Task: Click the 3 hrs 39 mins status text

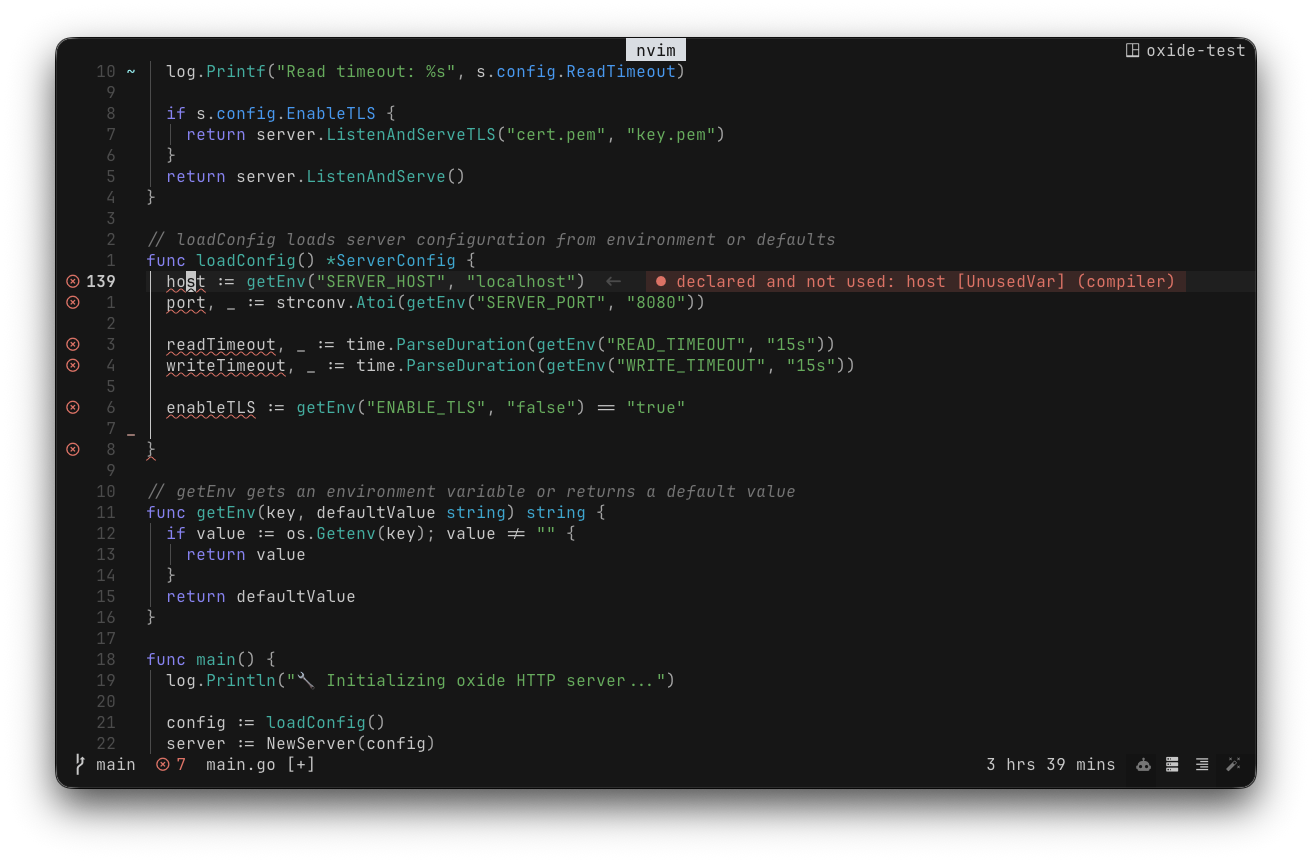Action: click(1051, 765)
